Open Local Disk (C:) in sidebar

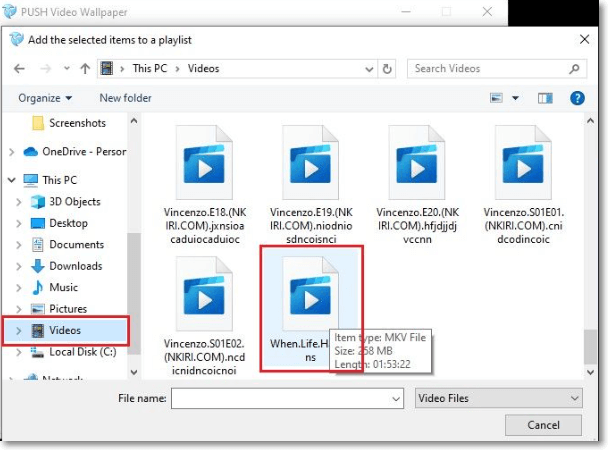73,352
